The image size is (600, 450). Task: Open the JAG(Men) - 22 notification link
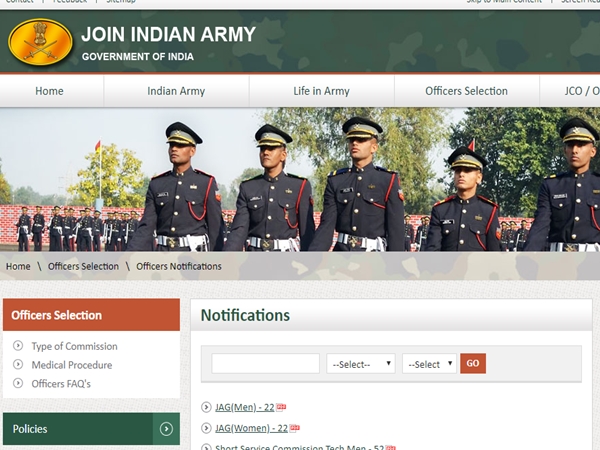tap(244, 407)
